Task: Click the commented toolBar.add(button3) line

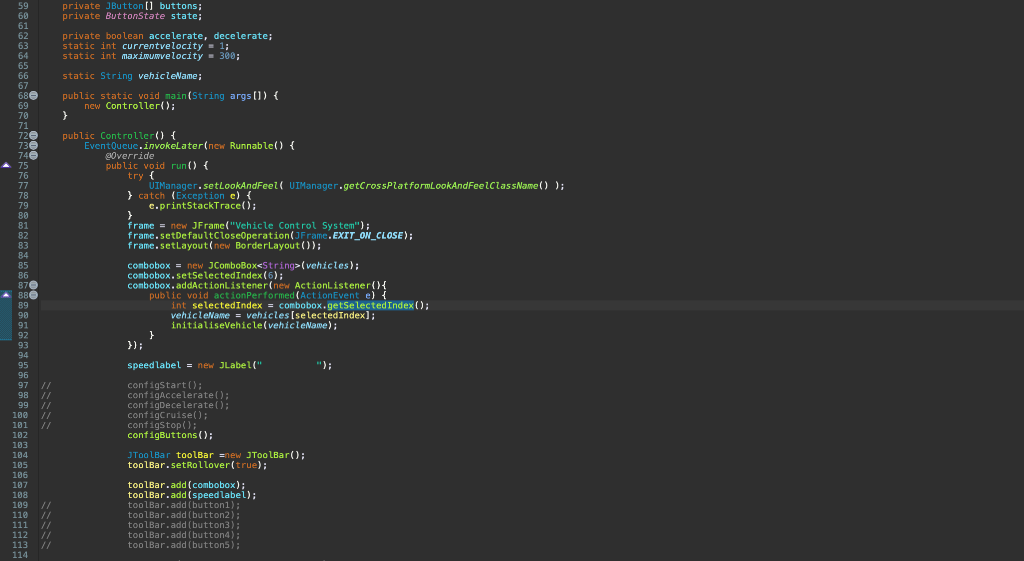Action: (x=184, y=525)
